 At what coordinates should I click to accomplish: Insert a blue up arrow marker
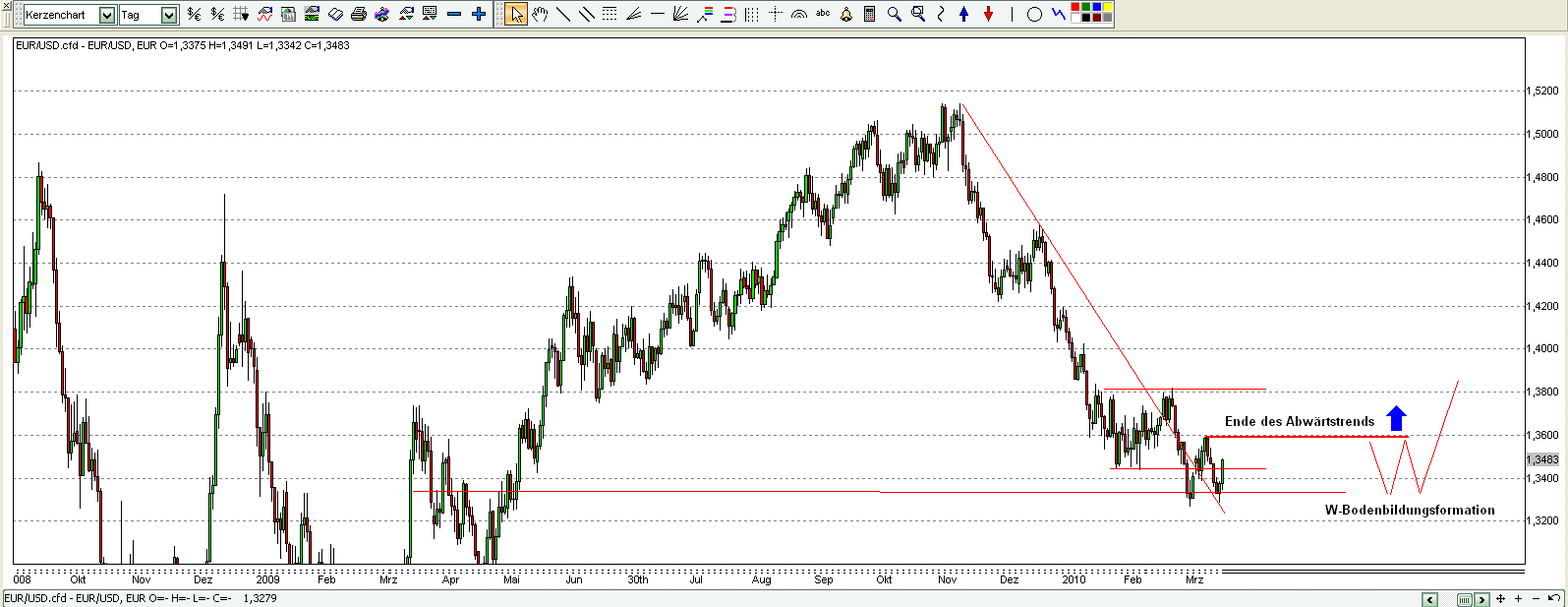pos(964,14)
